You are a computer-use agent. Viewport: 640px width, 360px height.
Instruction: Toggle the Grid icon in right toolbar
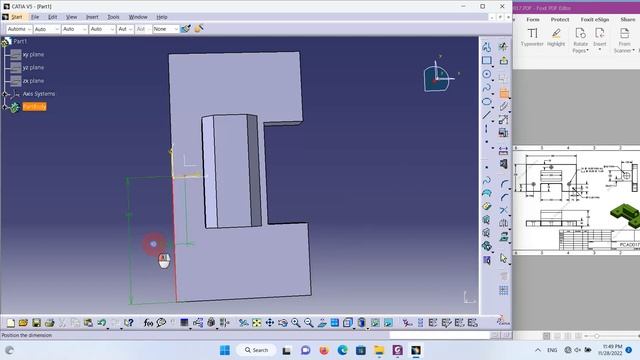[504, 290]
